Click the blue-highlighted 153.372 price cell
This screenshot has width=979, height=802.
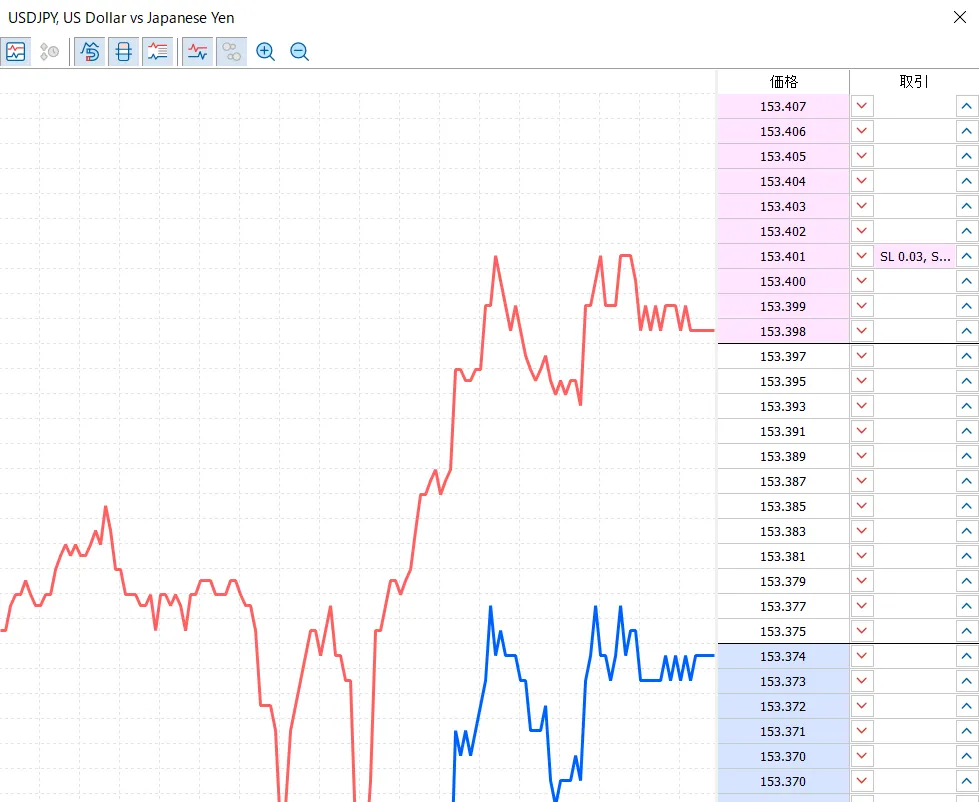click(783, 706)
